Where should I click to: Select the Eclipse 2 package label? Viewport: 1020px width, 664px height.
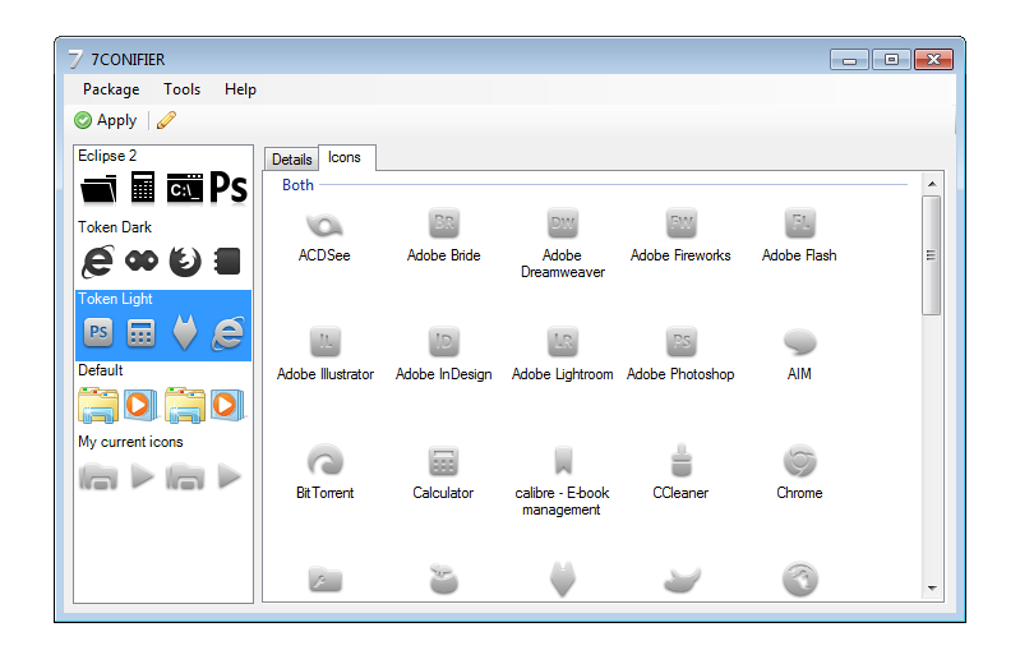coord(107,155)
